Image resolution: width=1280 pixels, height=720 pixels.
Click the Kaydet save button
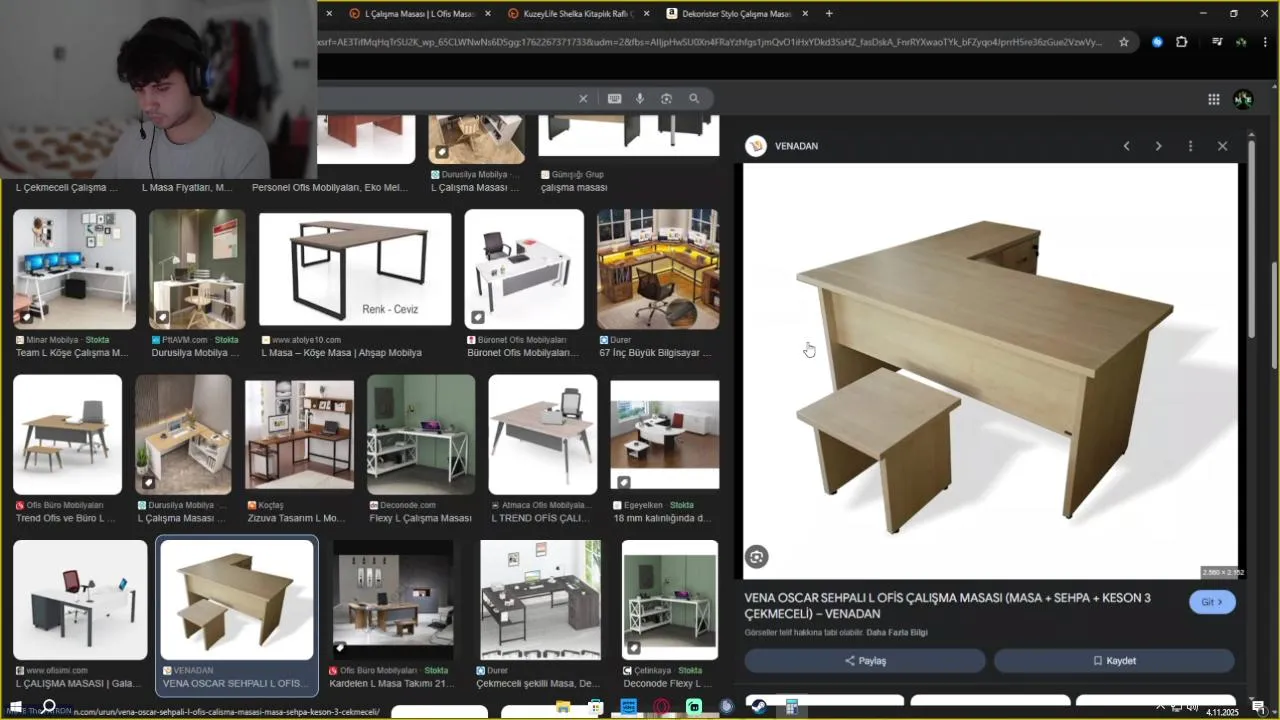tap(1114, 661)
